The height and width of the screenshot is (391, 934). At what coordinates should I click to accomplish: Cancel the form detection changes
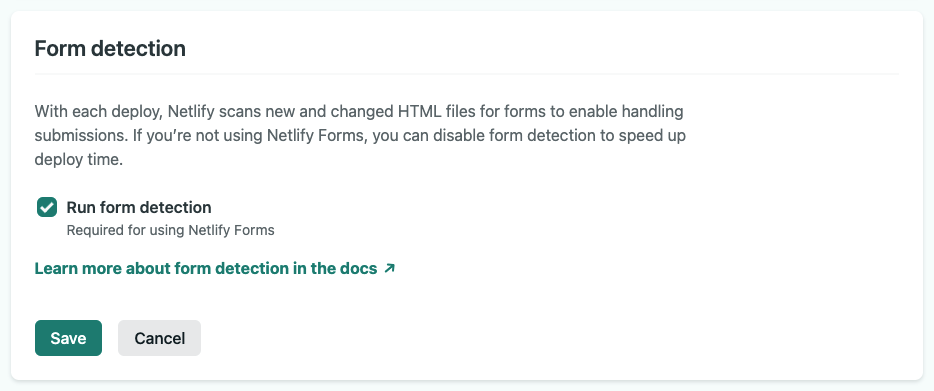[x=159, y=338]
